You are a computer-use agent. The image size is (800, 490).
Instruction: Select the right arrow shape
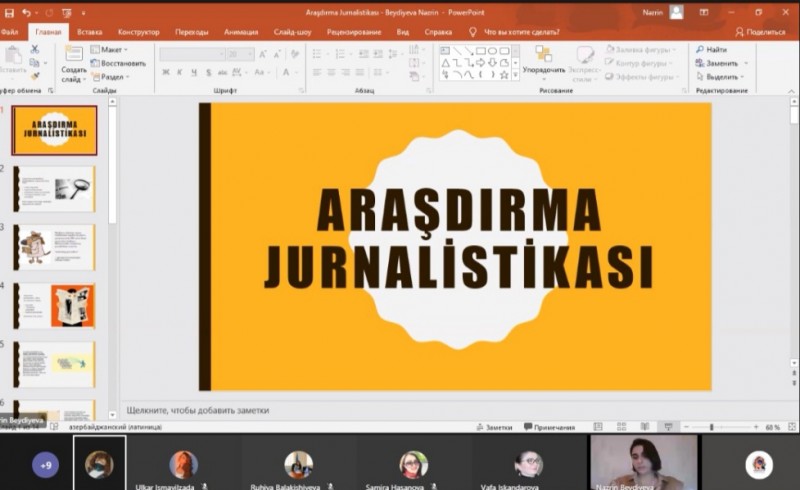coord(481,63)
